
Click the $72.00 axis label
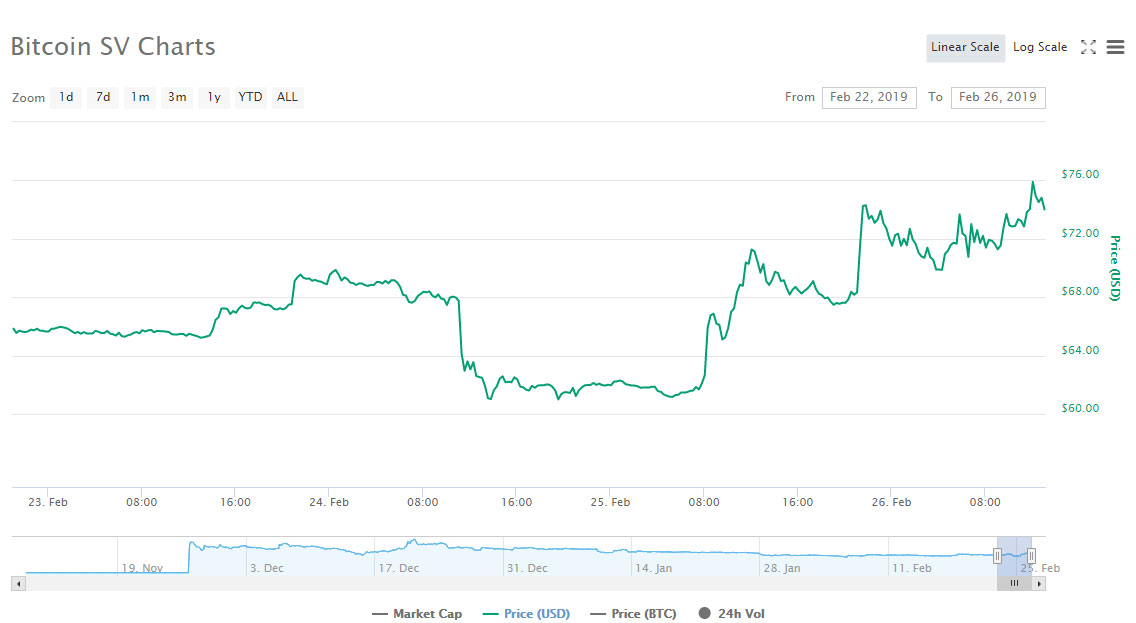pyautogui.click(x=1079, y=233)
